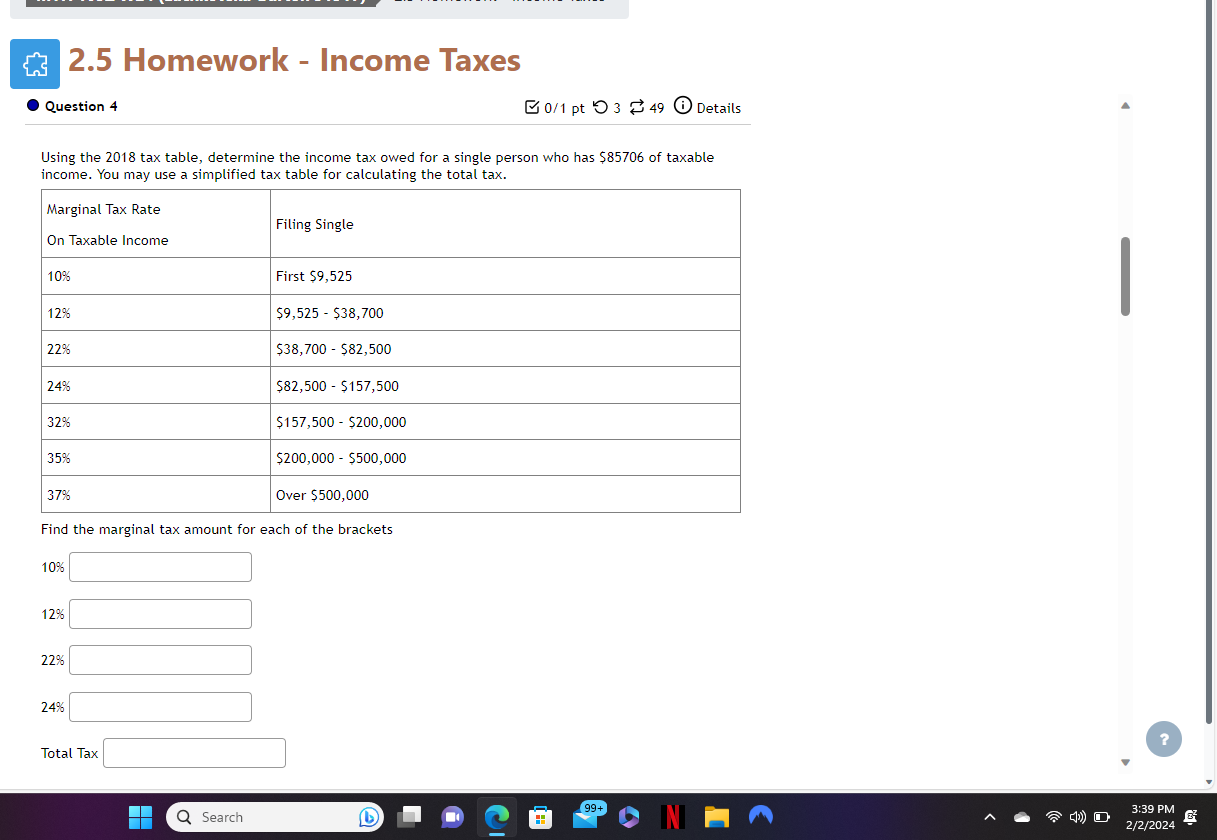
Task: Click the attempts swap icon next to 49
Action: [639, 107]
